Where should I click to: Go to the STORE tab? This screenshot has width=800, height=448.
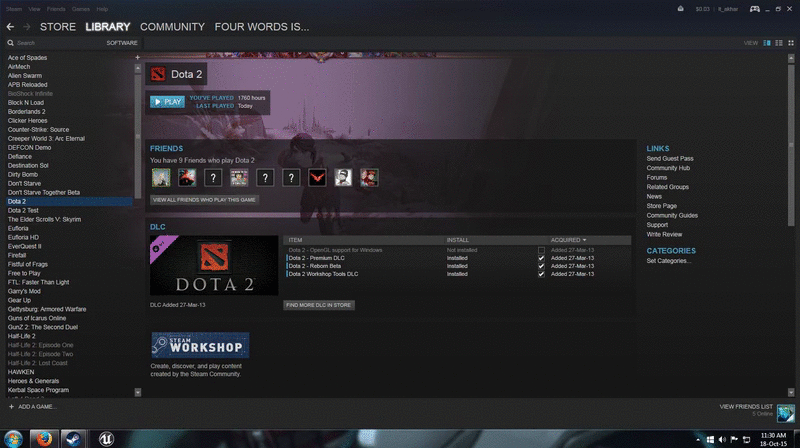pyautogui.click(x=58, y=27)
